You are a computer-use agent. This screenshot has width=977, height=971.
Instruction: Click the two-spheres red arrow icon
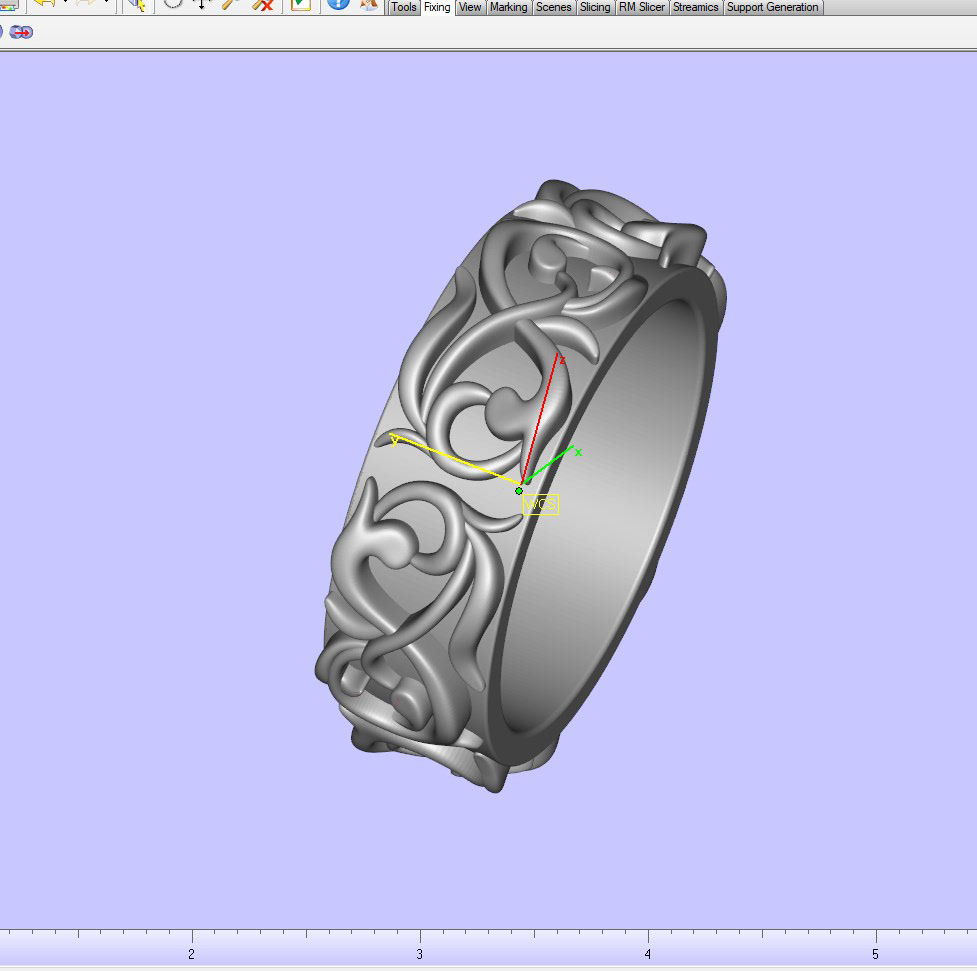pyautogui.click(x=21, y=32)
